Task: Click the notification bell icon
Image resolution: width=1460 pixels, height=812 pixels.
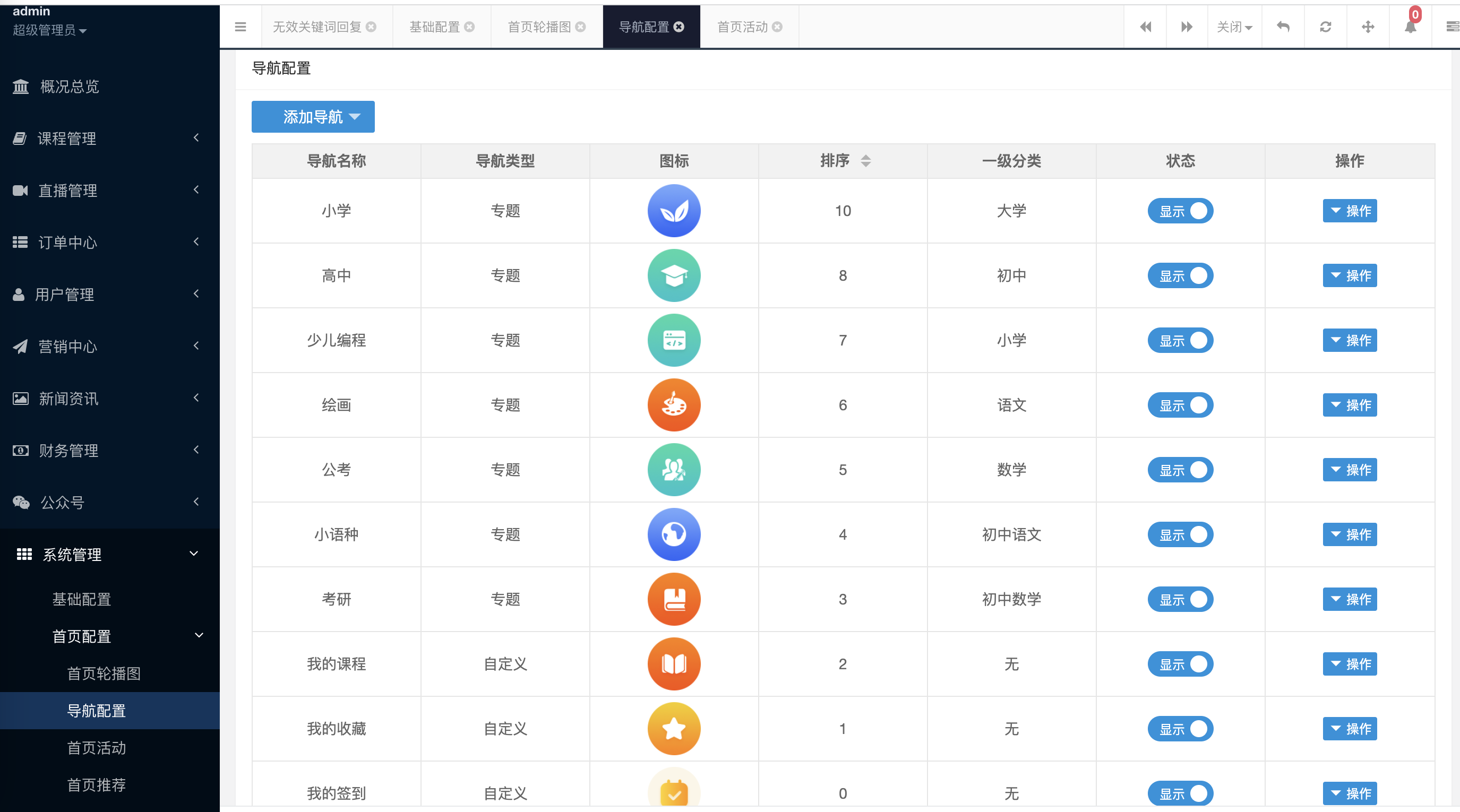Action: click(x=1410, y=27)
